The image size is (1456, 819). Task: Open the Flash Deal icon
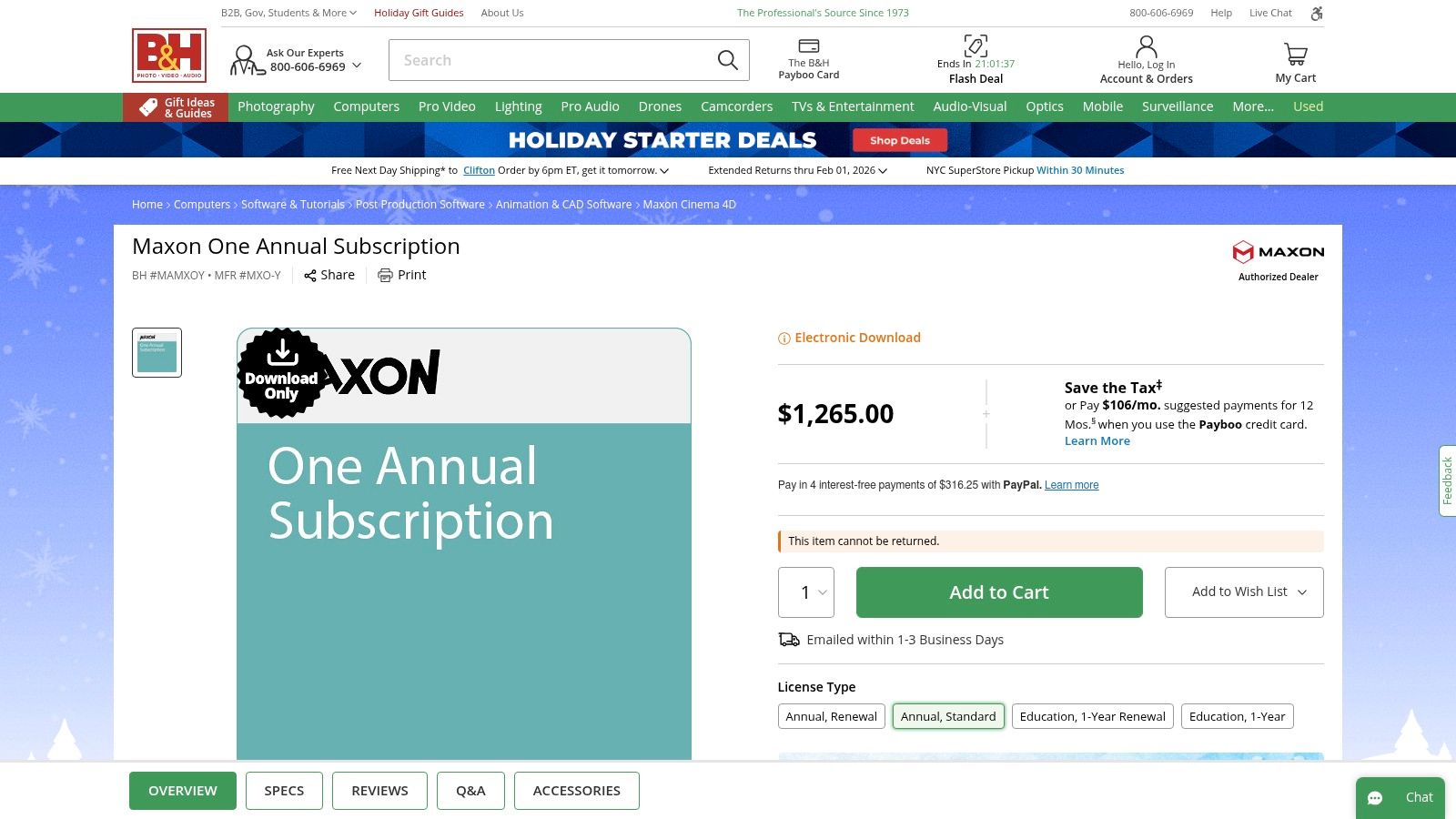(976, 45)
